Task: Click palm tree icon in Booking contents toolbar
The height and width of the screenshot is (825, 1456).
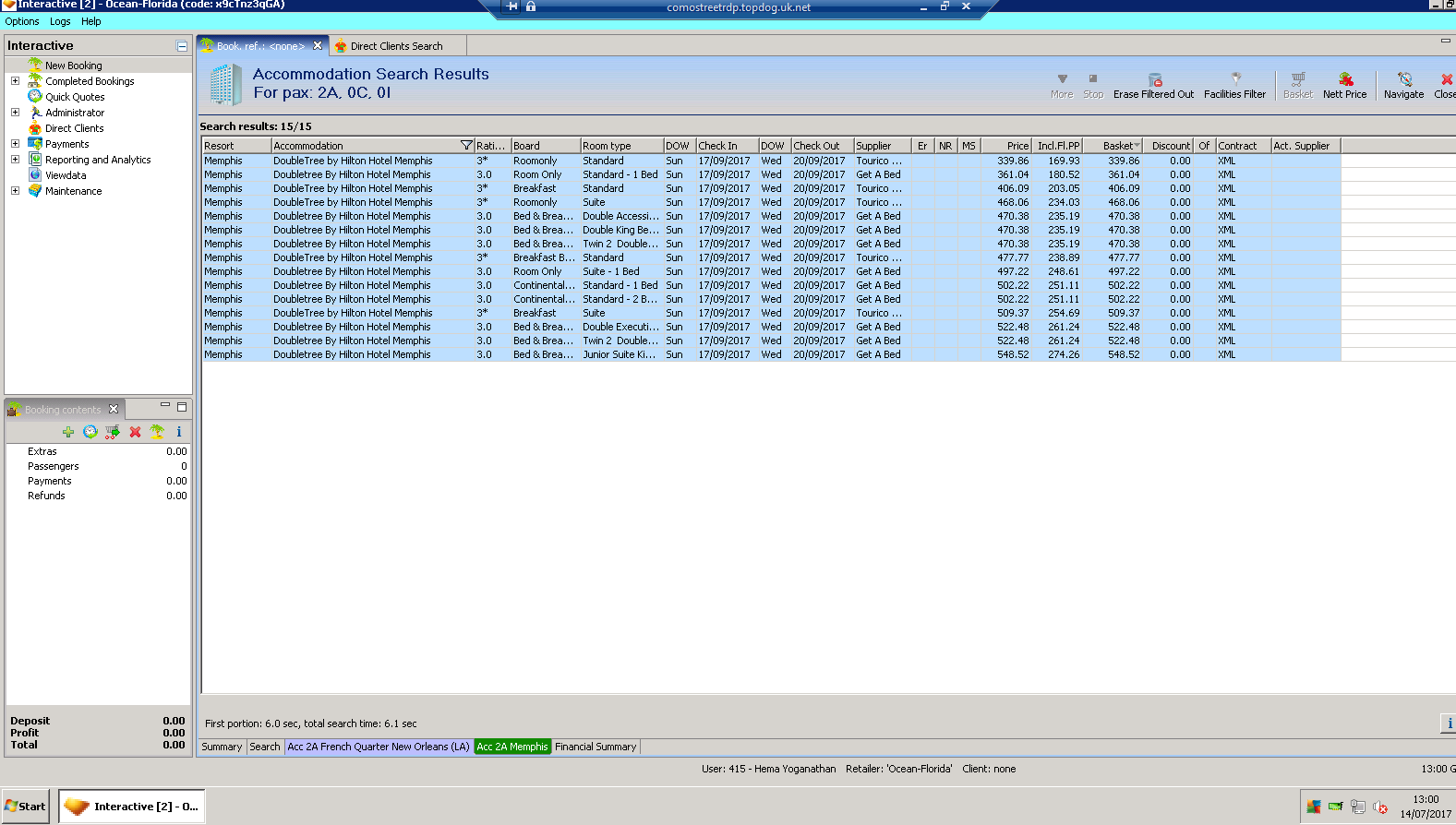Action: [x=157, y=432]
